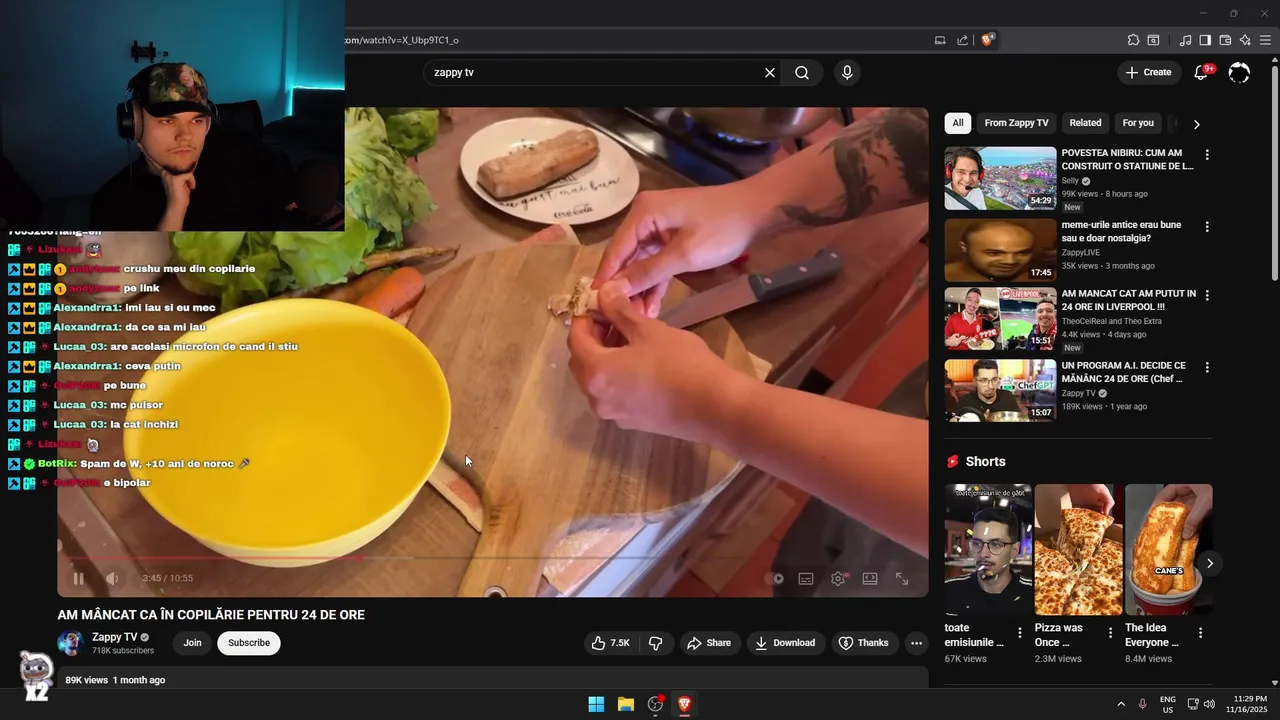Open options menu for POVESTEA NIBIRU video
1280x720 pixels.
coord(1207,155)
